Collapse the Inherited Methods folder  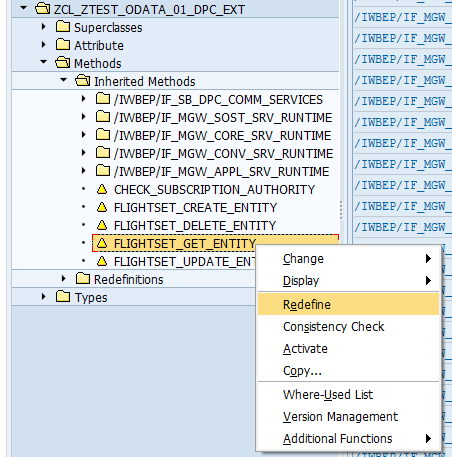tap(63, 80)
